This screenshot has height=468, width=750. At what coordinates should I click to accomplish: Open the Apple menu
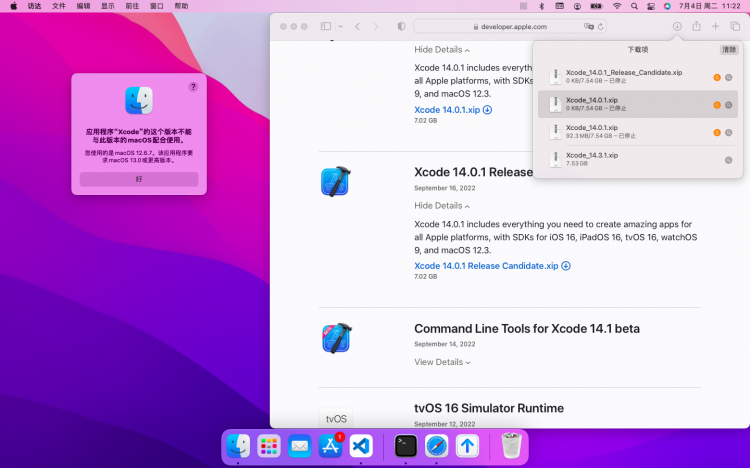[13, 6]
